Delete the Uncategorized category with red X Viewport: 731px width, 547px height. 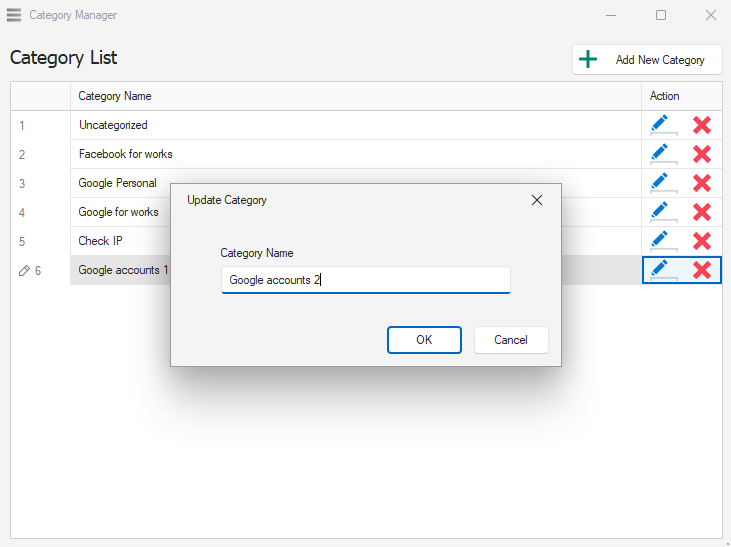tap(702, 125)
